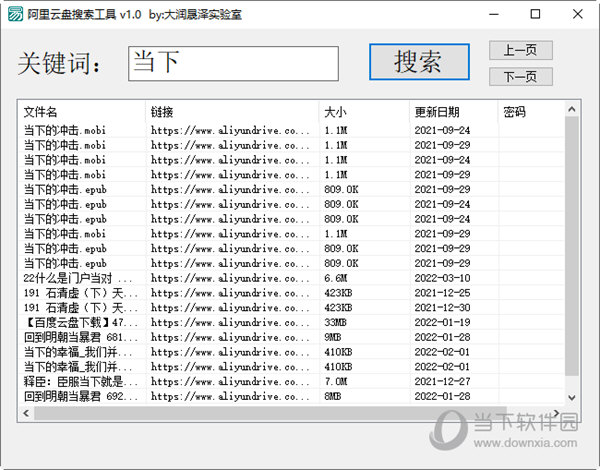
Task: Focus the 关键词 keyword input field
Action: (233, 64)
